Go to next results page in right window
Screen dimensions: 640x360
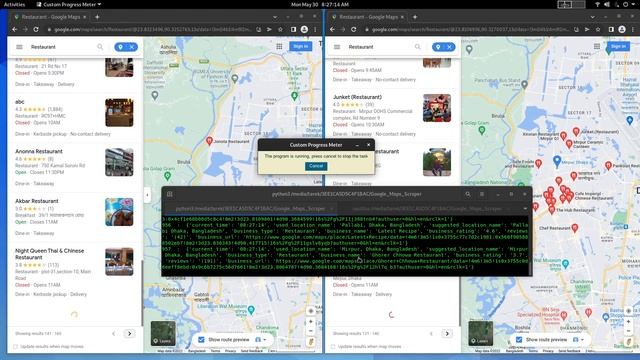point(447,333)
